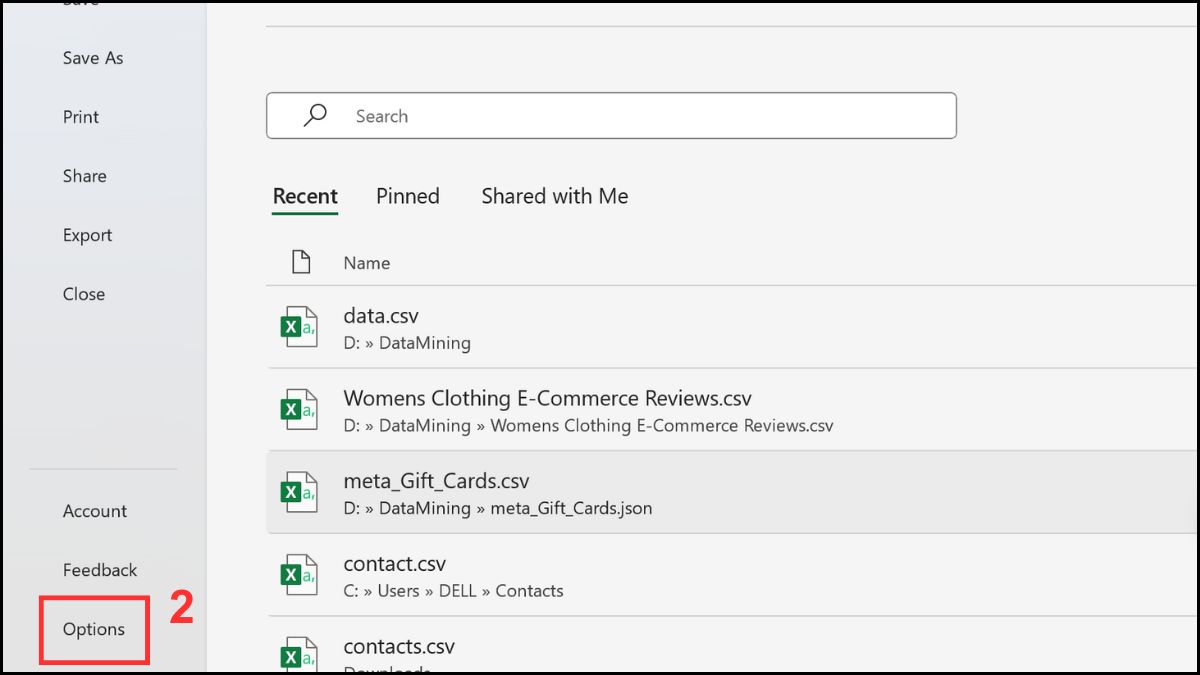
Task: Open the Account page
Action: (x=94, y=510)
